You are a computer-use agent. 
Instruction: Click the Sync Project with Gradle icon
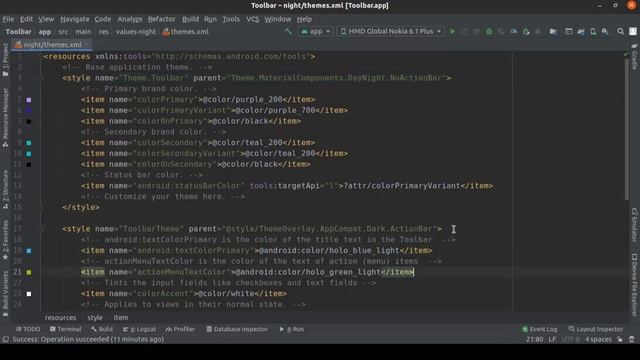pos(581,31)
